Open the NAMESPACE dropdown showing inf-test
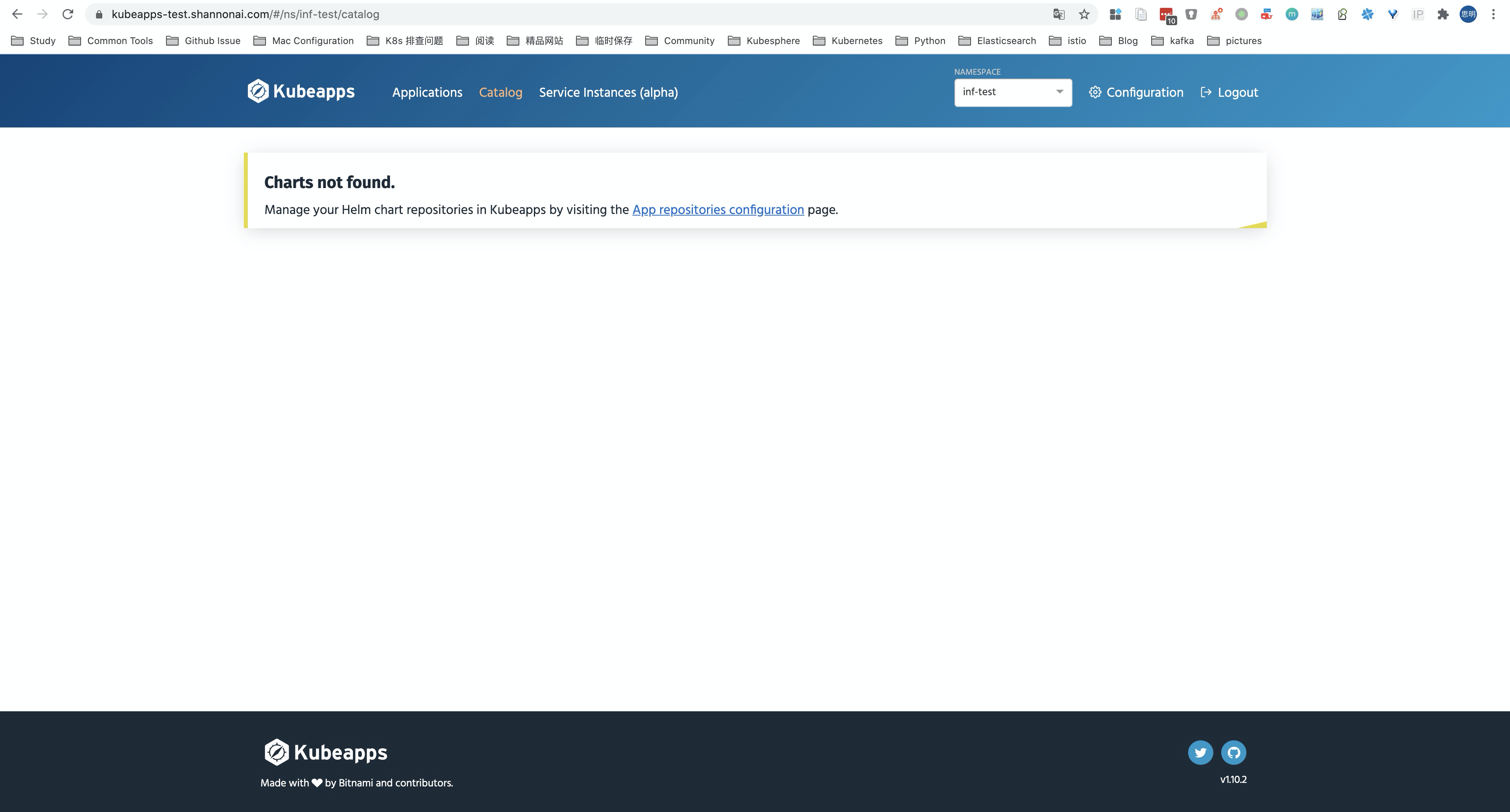The height and width of the screenshot is (812, 1510). pyautogui.click(x=1012, y=92)
